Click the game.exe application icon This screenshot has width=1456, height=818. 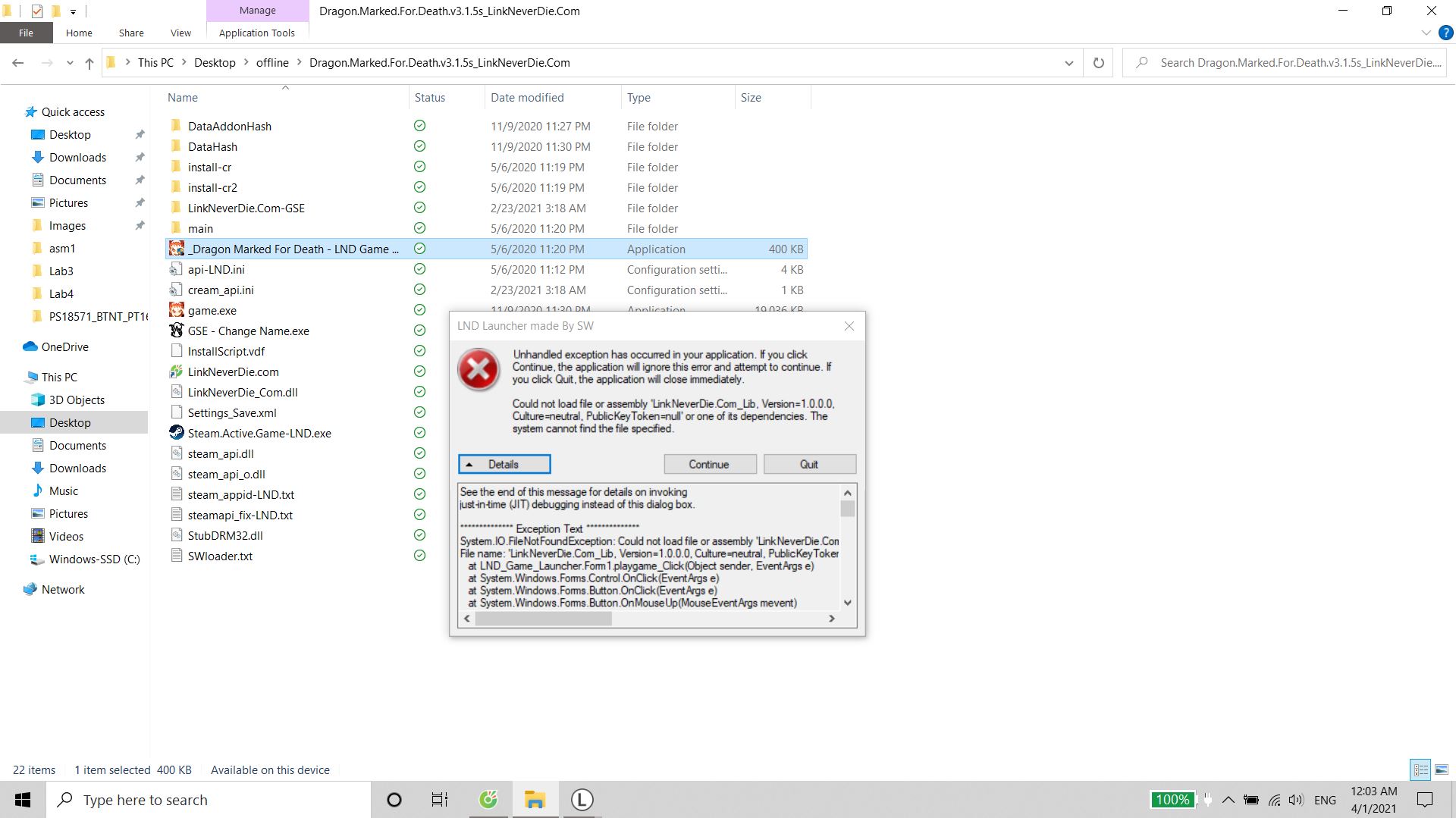click(176, 310)
